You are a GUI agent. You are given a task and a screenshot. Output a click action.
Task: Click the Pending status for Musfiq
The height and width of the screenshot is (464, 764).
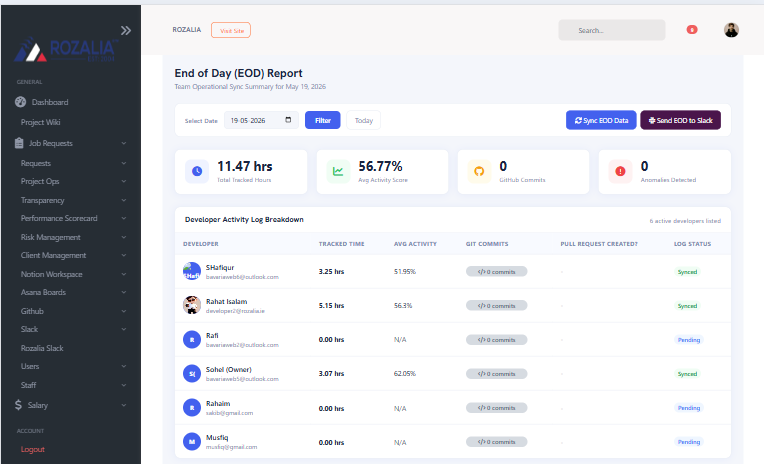689,442
